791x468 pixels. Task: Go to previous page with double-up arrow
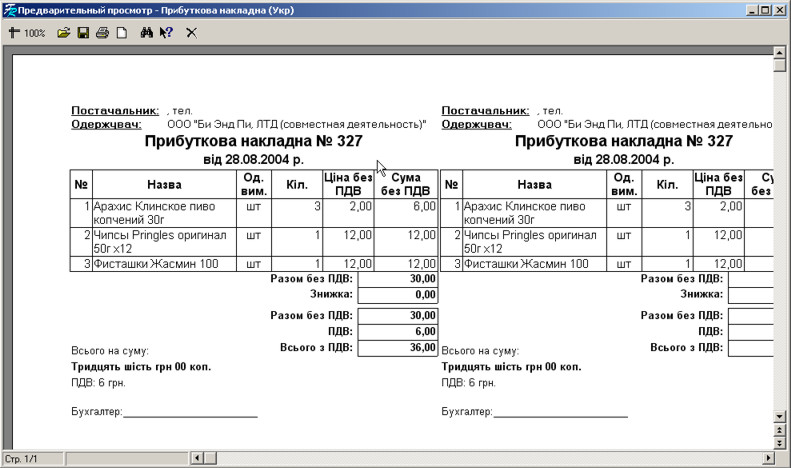click(780, 428)
